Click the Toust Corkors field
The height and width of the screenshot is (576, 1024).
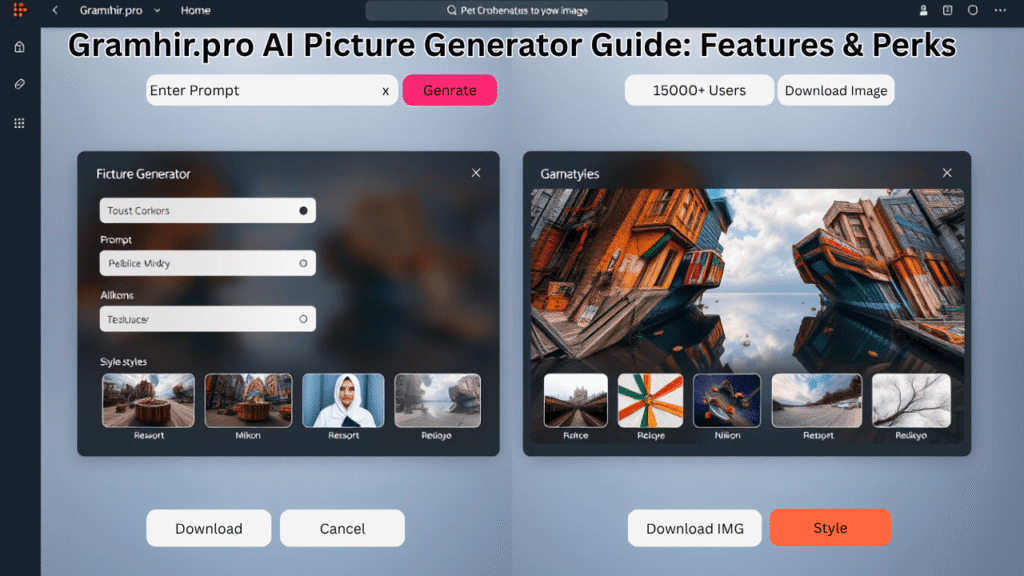tap(208, 210)
